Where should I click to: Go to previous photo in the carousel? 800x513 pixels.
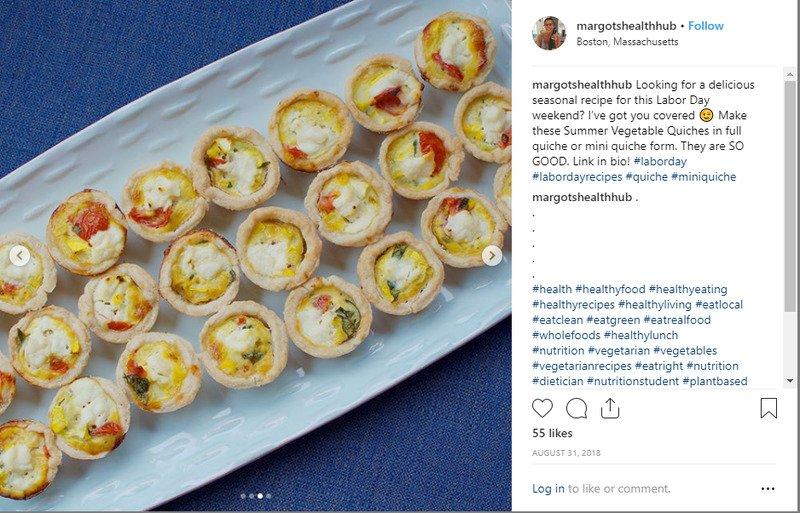click(19, 256)
